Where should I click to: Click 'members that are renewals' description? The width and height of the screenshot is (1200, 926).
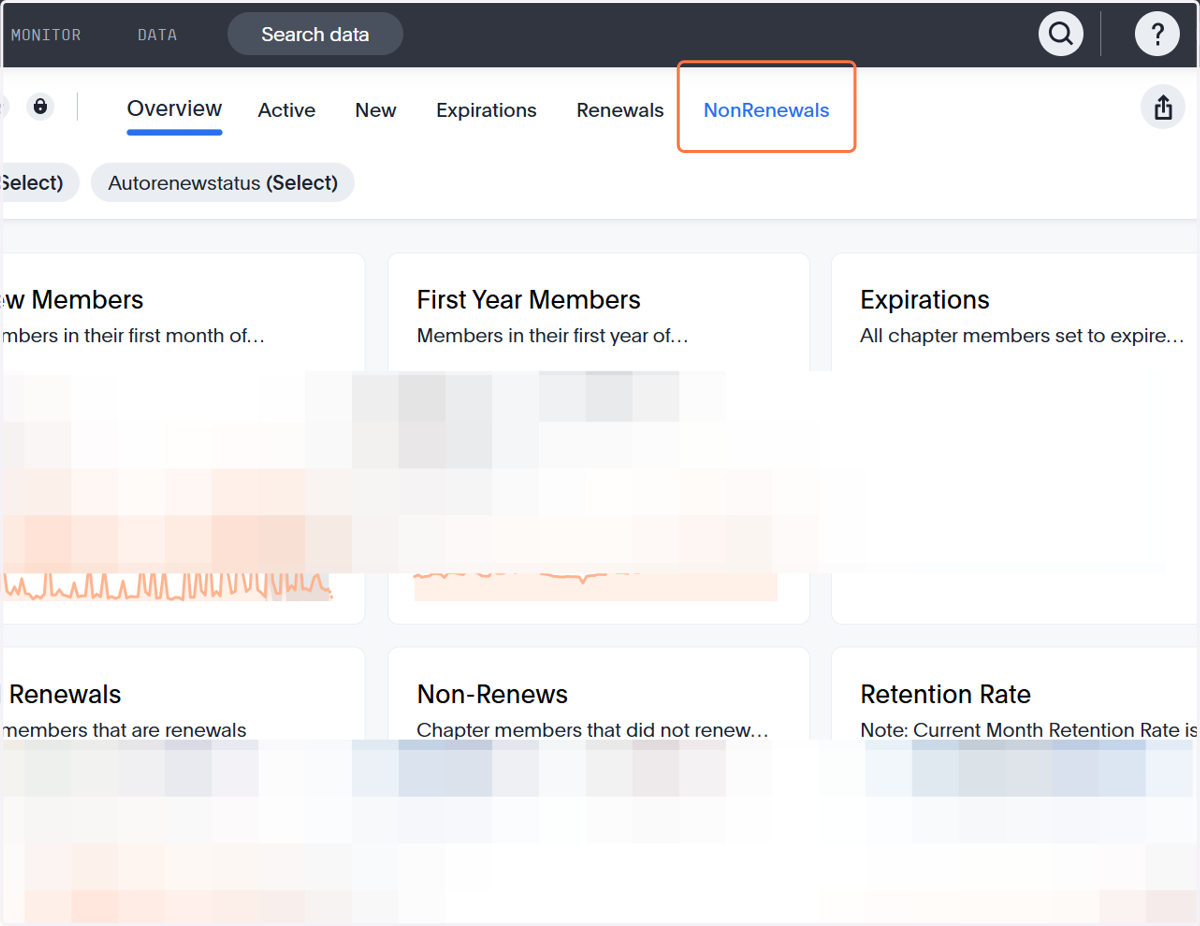[x=124, y=730]
